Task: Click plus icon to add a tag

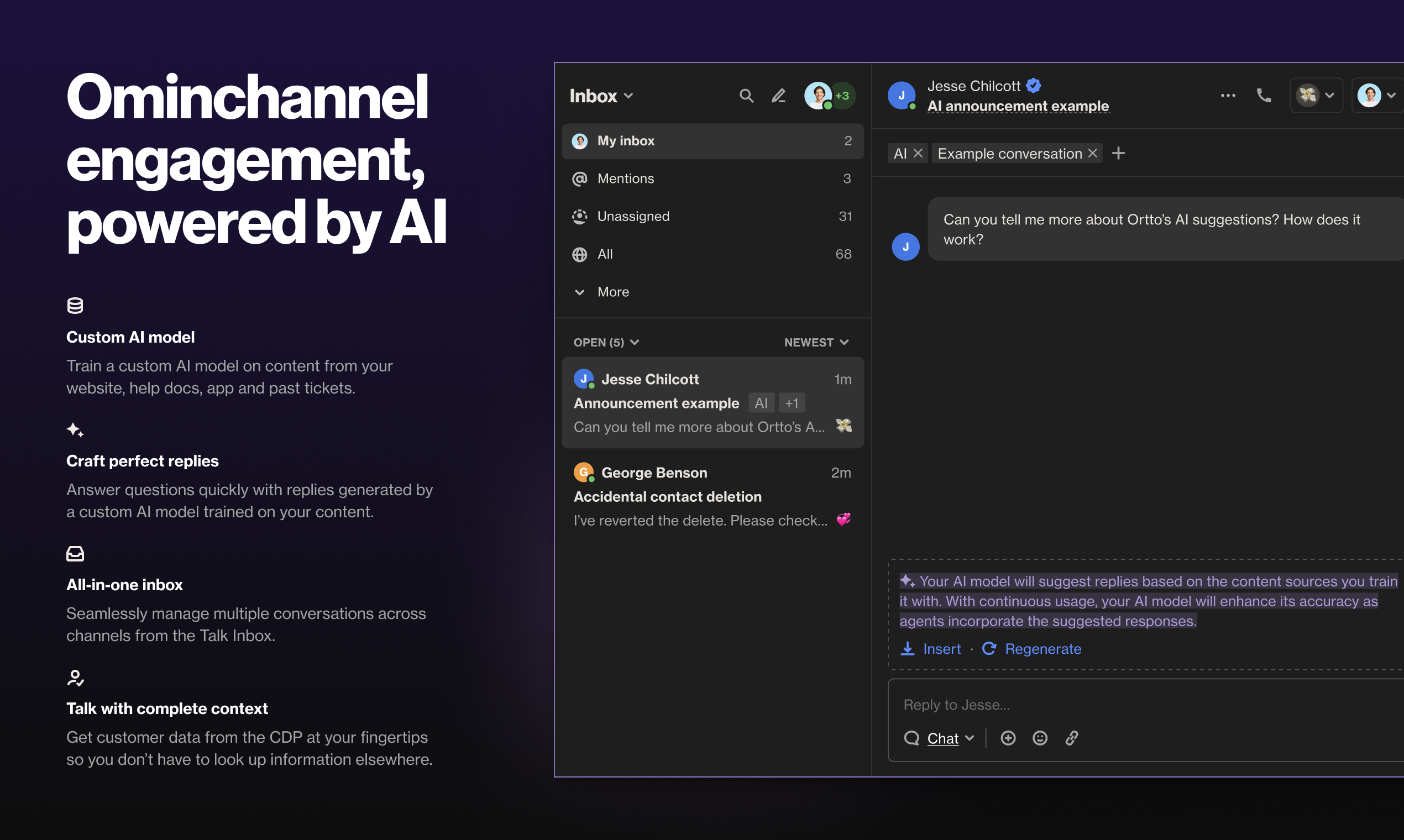Action: pyautogui.click(x=1118, y=154)
